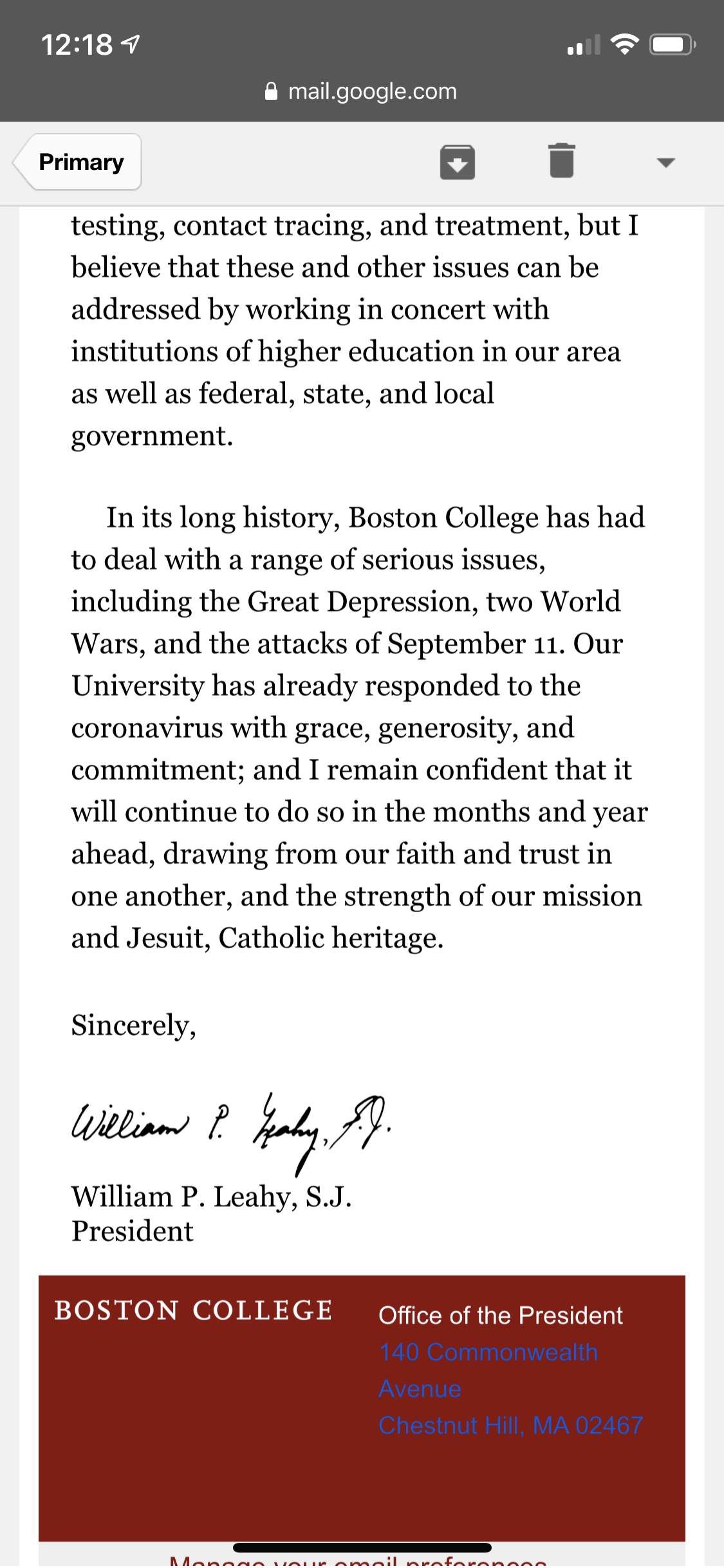Screen dimensions: 724x1568
Task: Tap the Office of the President text
Action: [x=500, y=1316]
